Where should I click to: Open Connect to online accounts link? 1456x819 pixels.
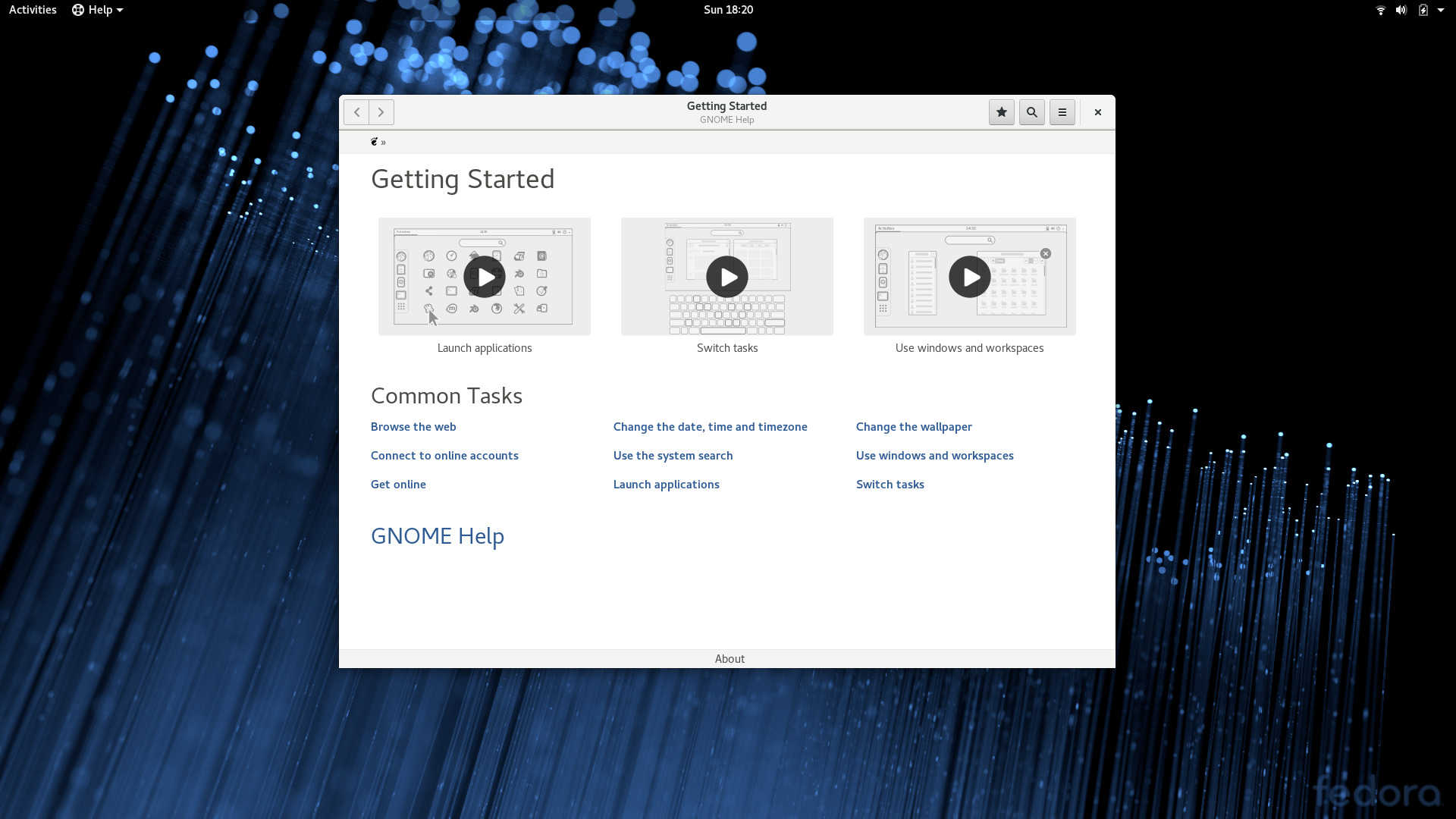coord(444,456)
